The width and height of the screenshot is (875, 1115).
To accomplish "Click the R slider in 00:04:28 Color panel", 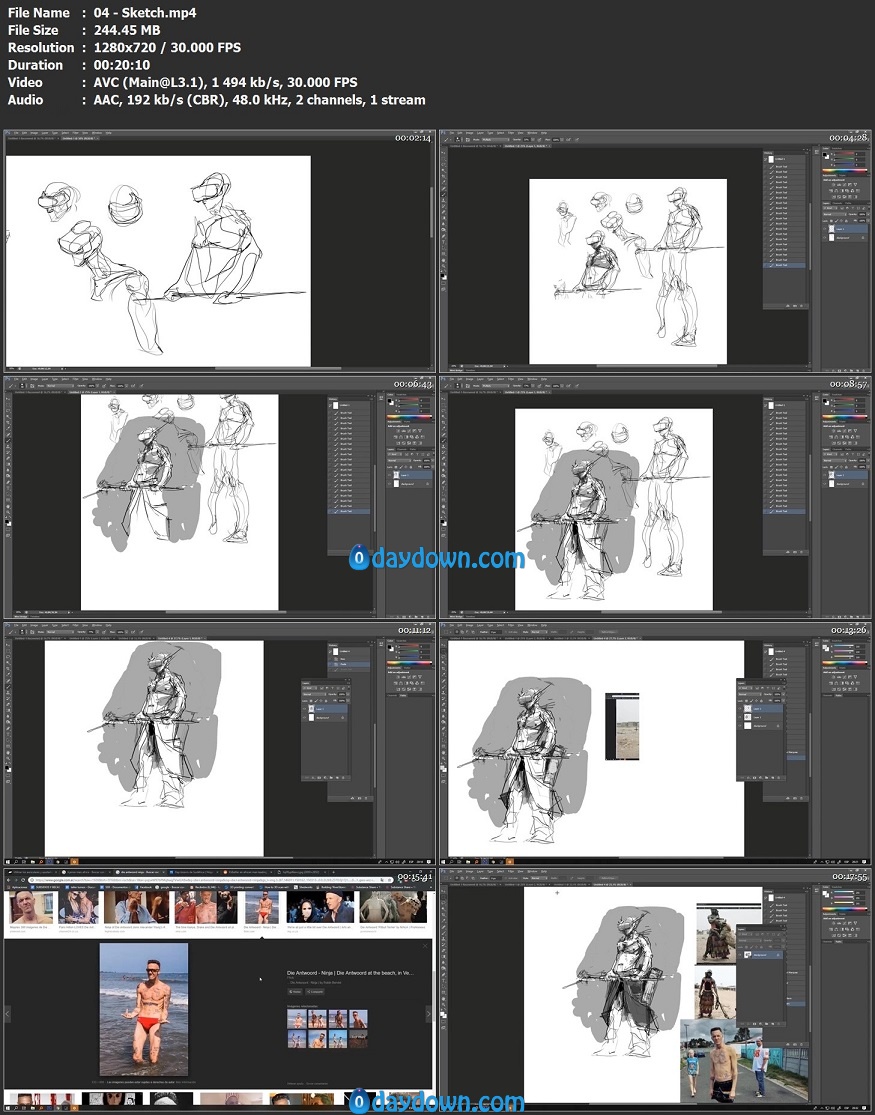I will pos(844,154).
